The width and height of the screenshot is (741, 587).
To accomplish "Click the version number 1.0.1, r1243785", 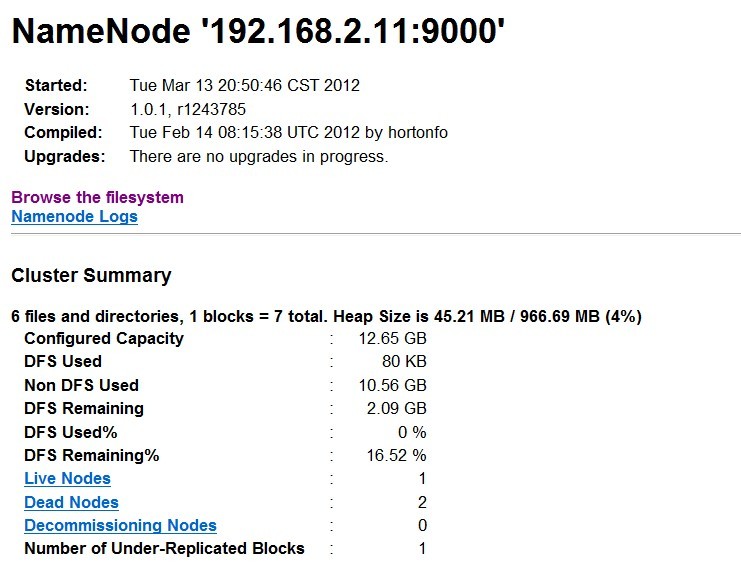I will tap(188, 109).
